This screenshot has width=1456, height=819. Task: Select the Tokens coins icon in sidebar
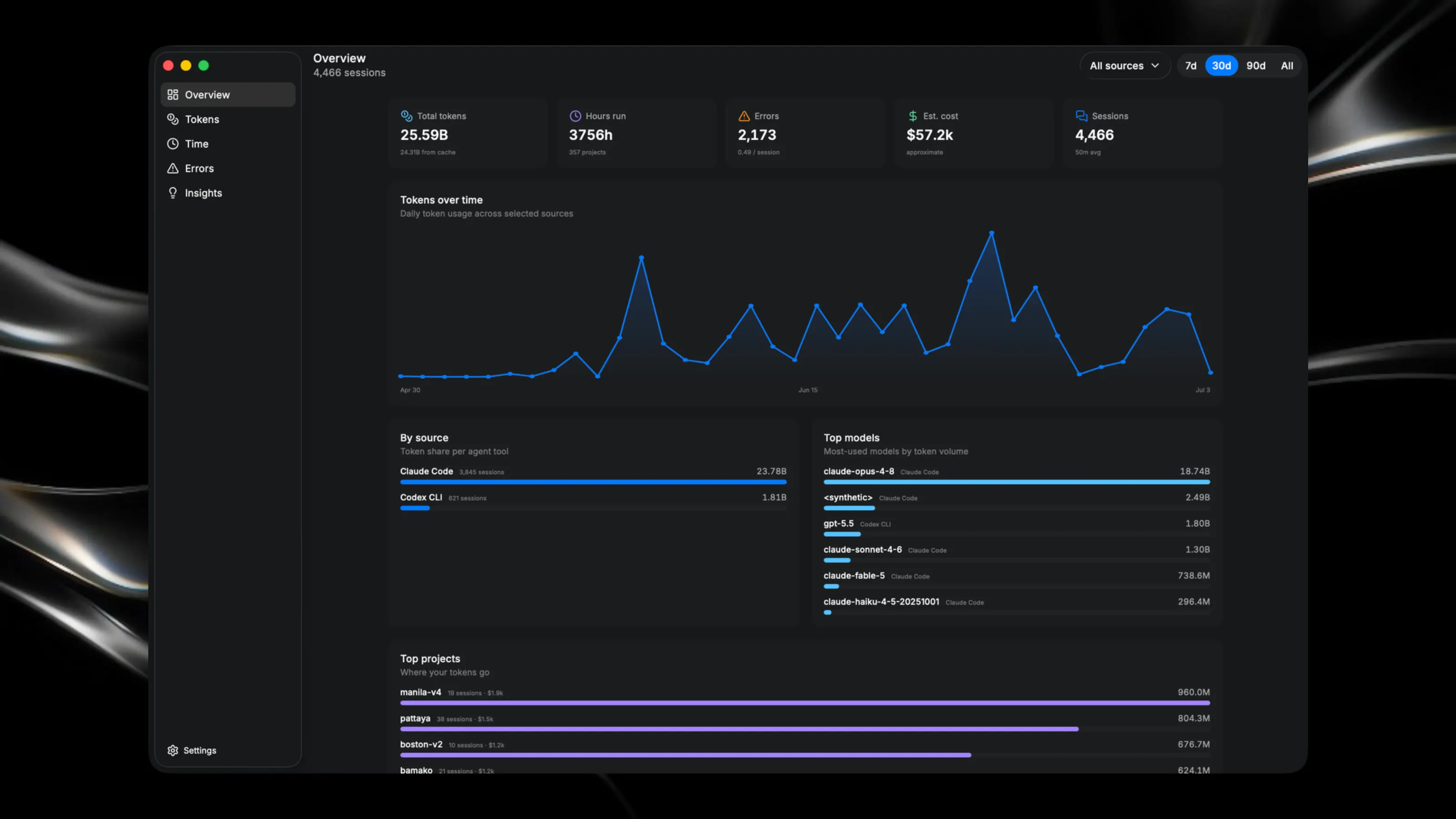[172, 119]
